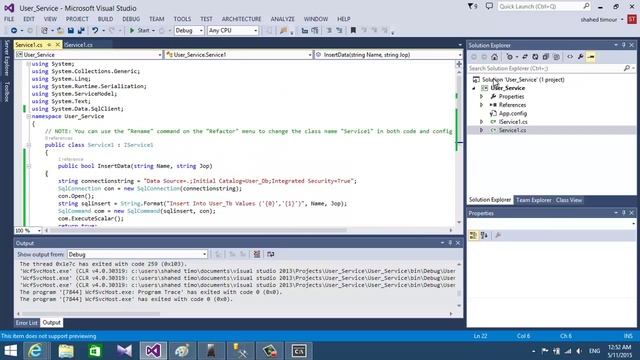Open the BUILD menu
This screenshot has height=360, width=640.
pos(105,19)
